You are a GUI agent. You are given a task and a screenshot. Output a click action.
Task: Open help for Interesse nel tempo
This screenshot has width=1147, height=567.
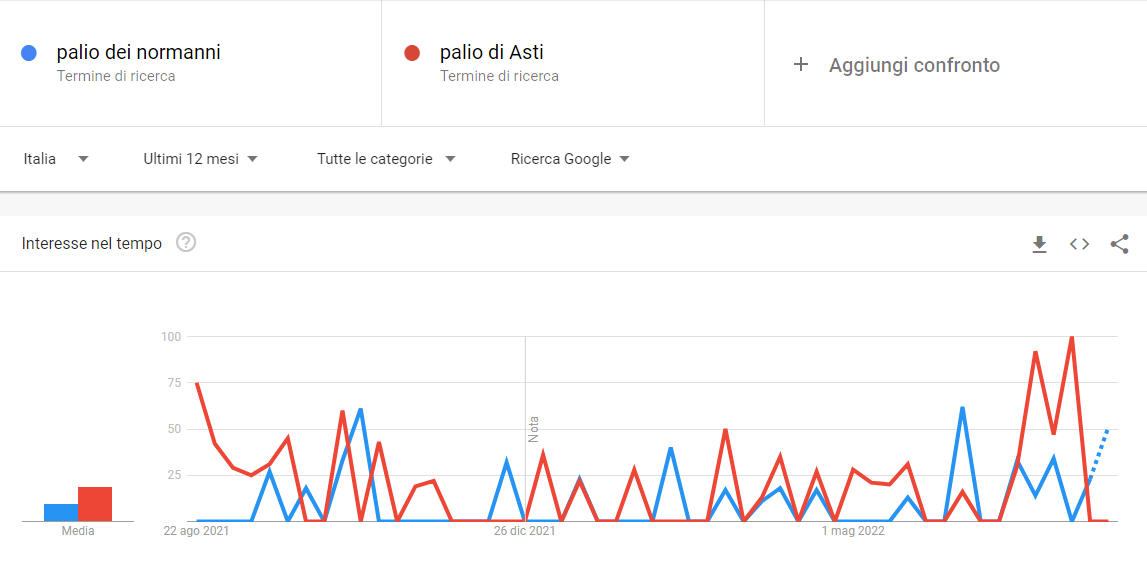[187, 242]
